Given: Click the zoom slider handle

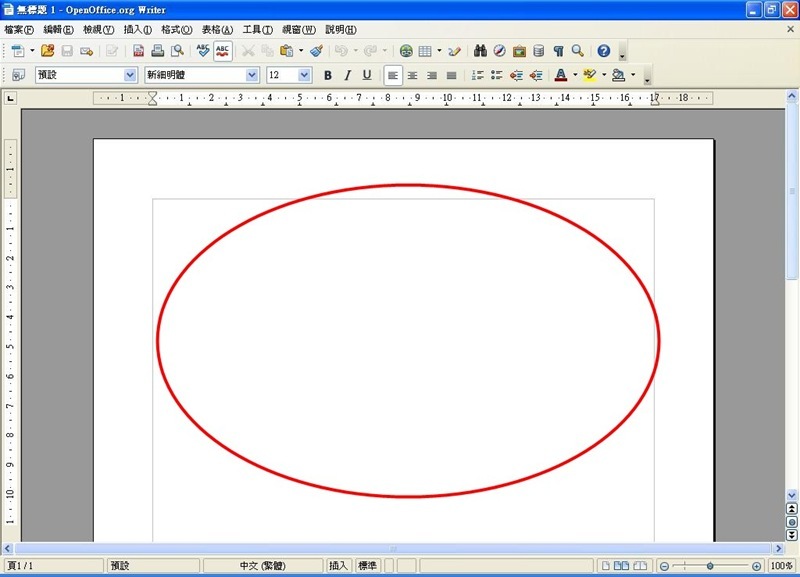Looking at the screenshot, I should click(710, 566).
